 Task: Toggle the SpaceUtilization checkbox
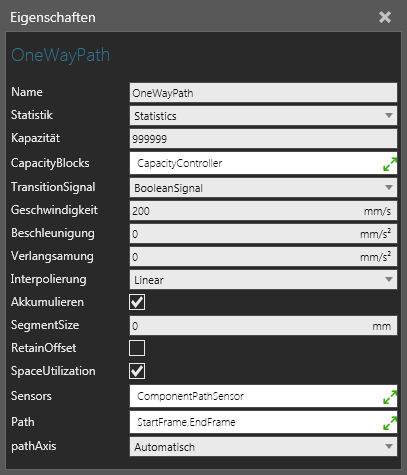coord(137,371)
